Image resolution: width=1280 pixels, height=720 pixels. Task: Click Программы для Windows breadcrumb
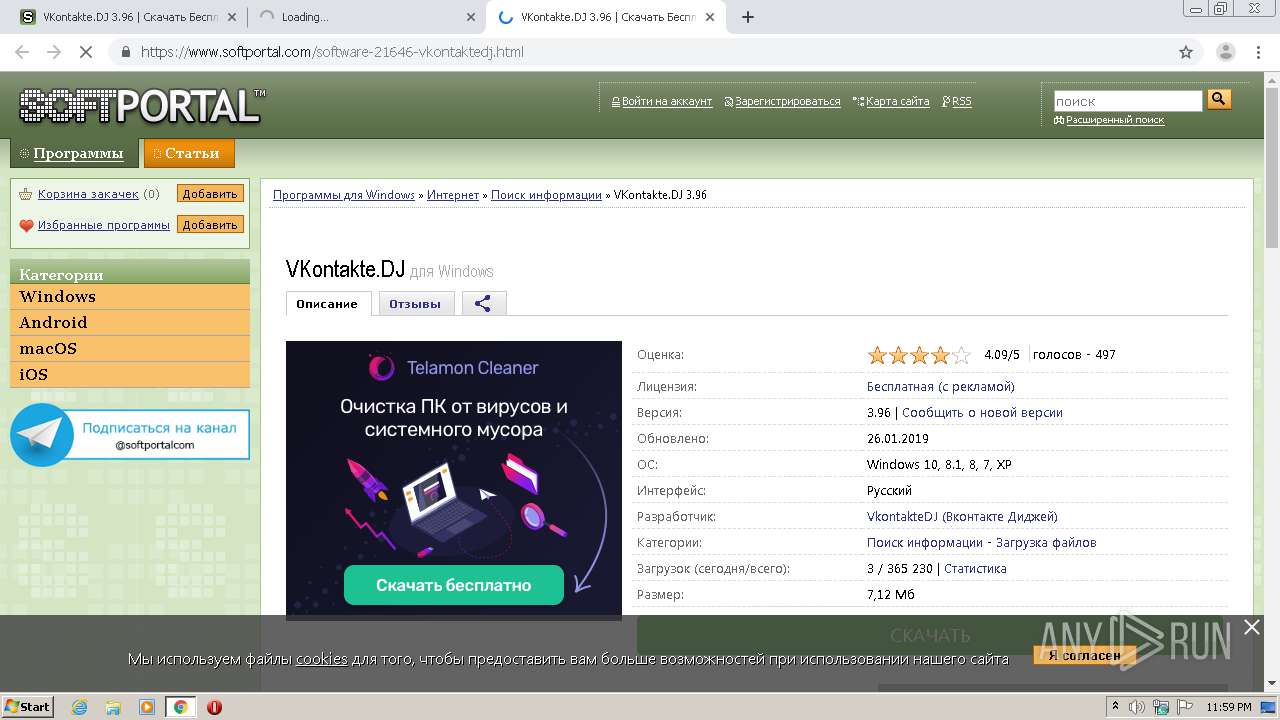344,195
